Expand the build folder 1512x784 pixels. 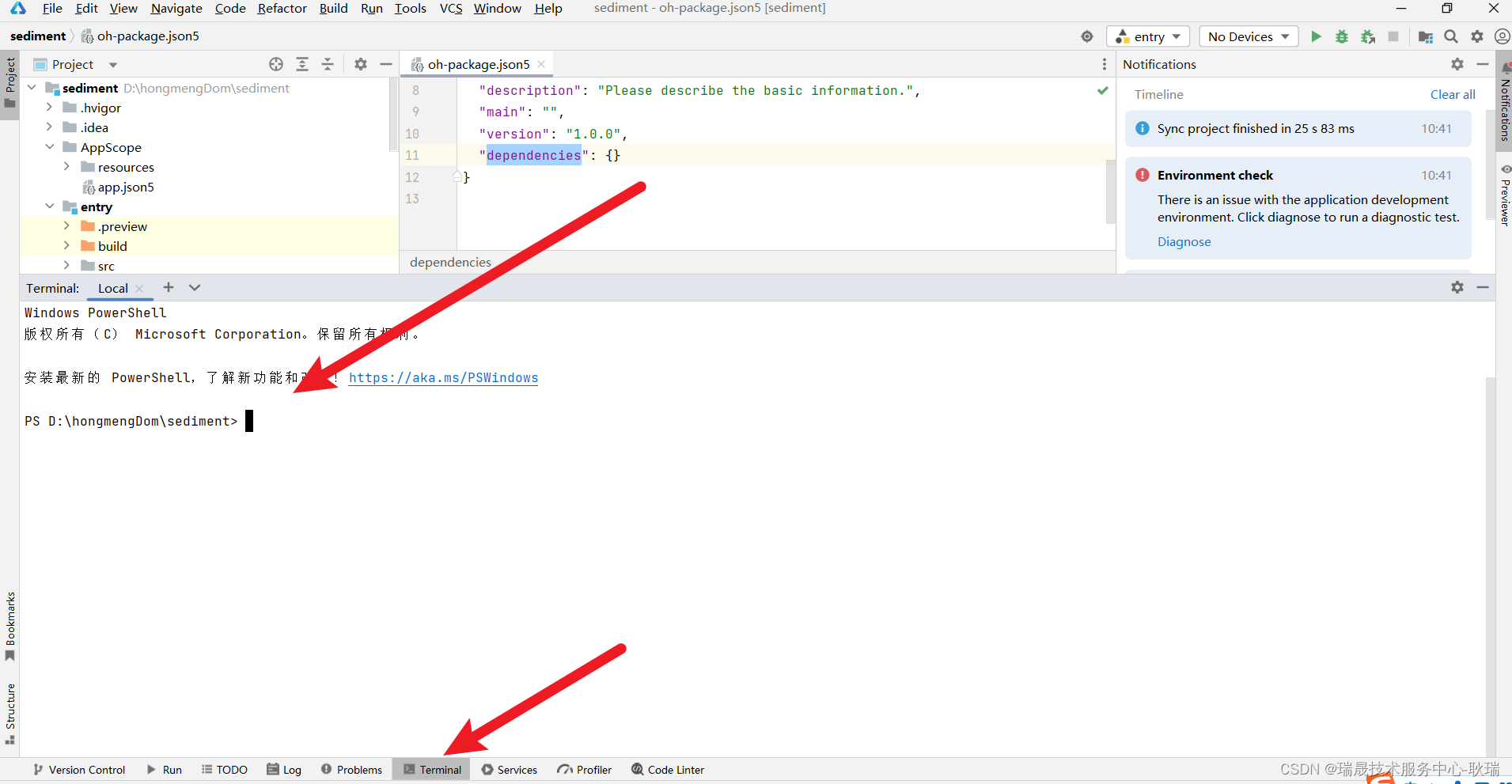(66, 245)
